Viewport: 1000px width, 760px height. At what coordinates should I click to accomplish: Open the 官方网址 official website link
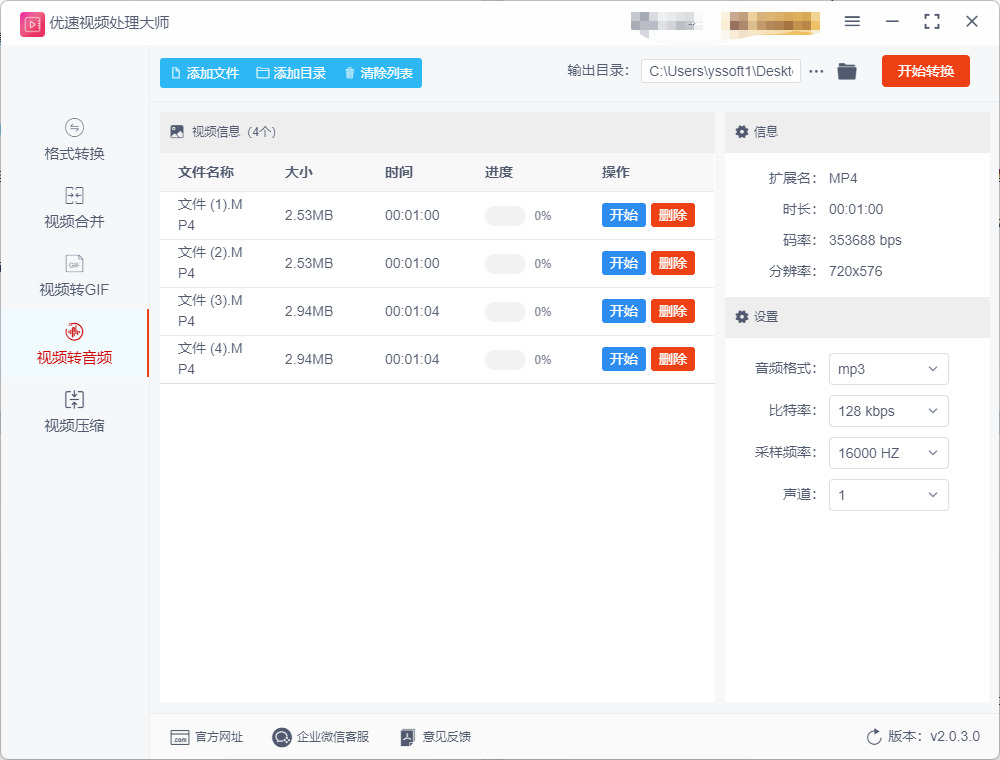click(x=207, y=737)
